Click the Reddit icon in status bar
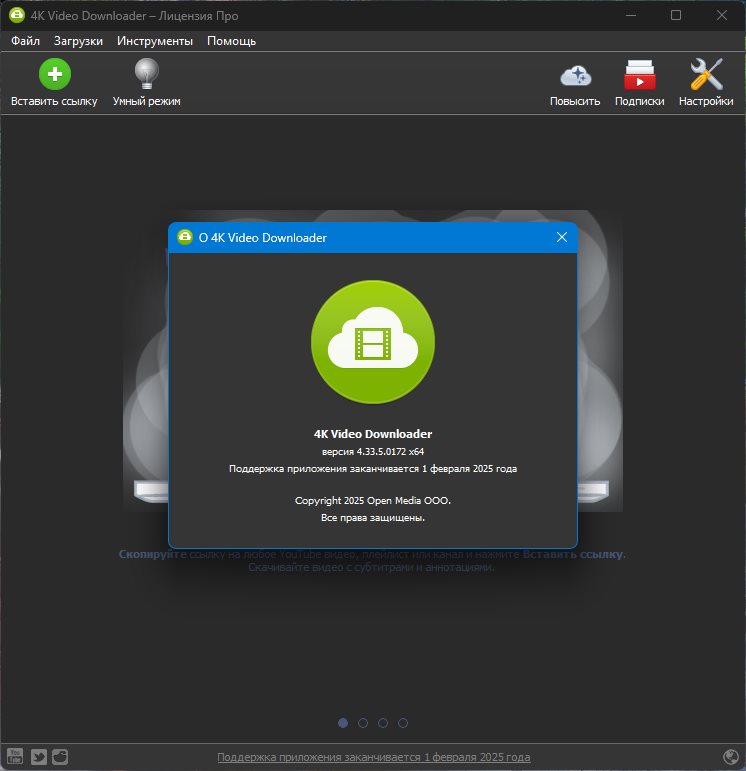The image size is (746, 771). 60,756
